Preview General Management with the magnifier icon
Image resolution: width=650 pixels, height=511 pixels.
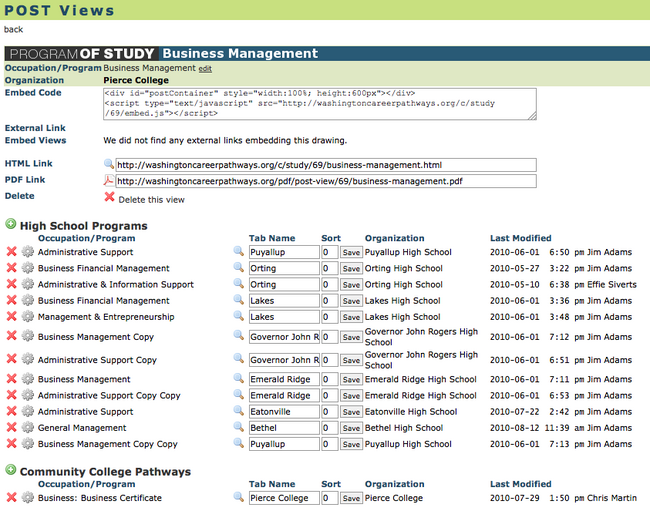pyautogui.click(x=238, y=427)
